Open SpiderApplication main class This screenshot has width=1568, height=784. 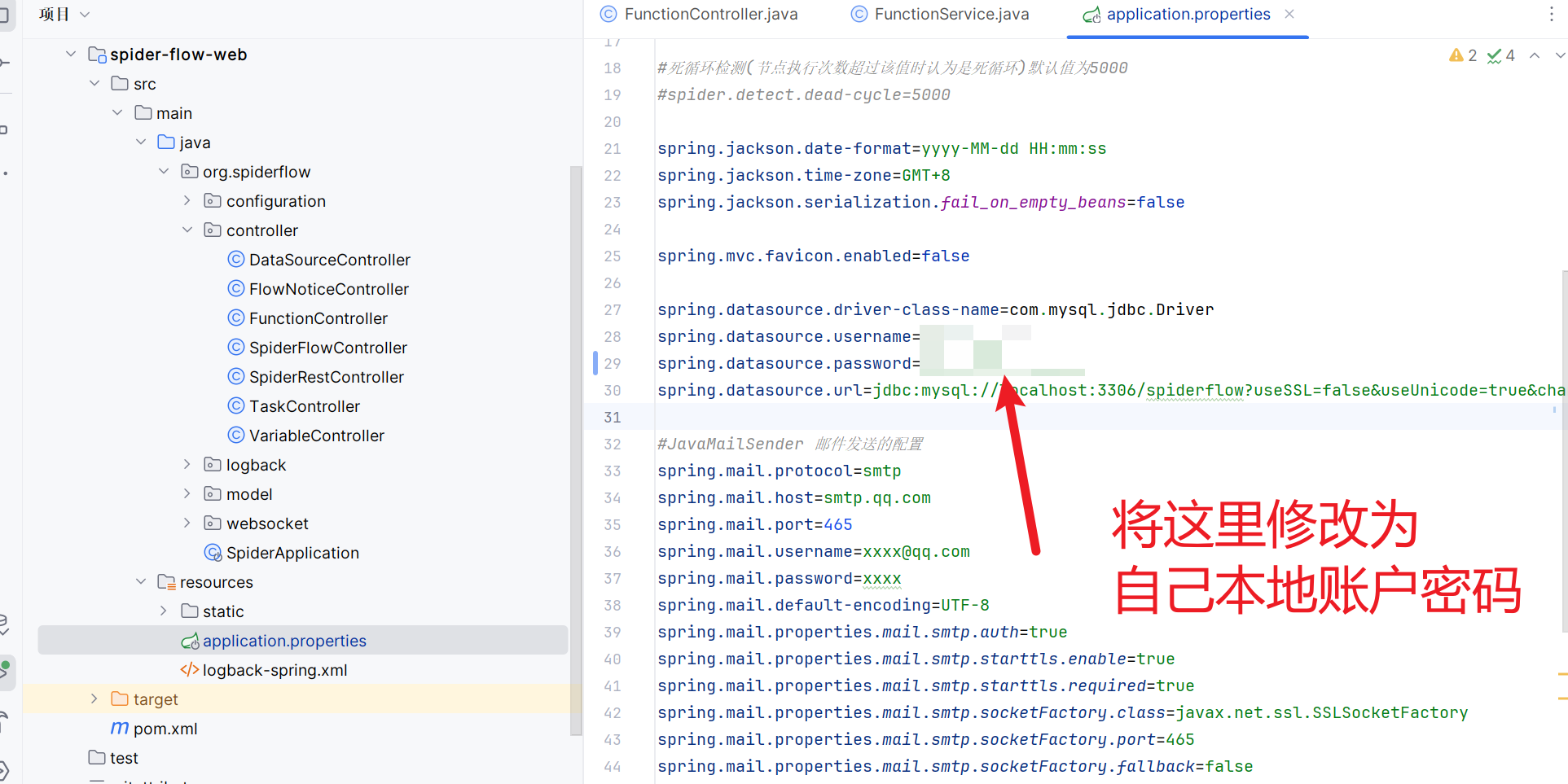point(292,553)
